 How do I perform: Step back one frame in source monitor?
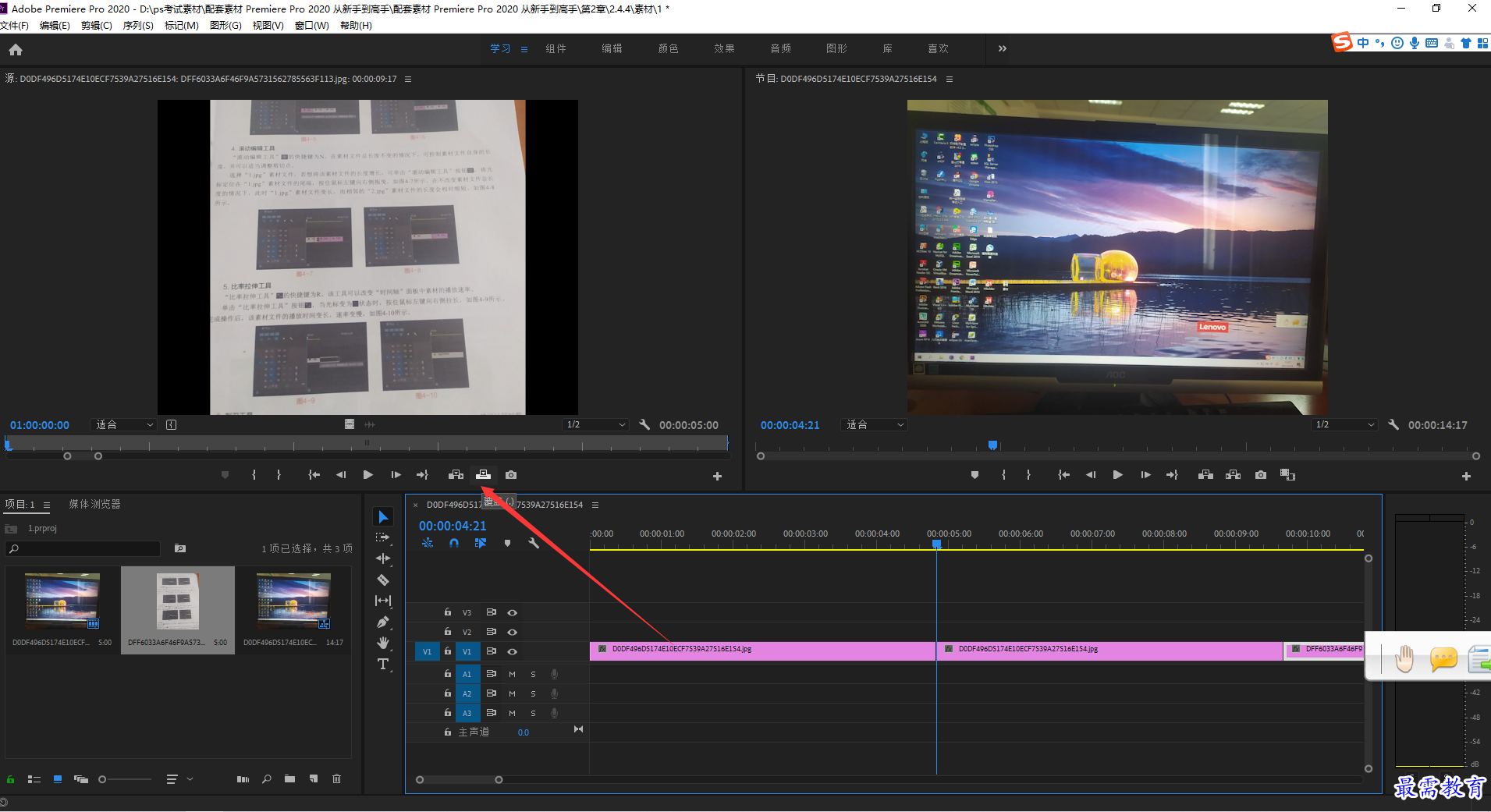[341, 474]
